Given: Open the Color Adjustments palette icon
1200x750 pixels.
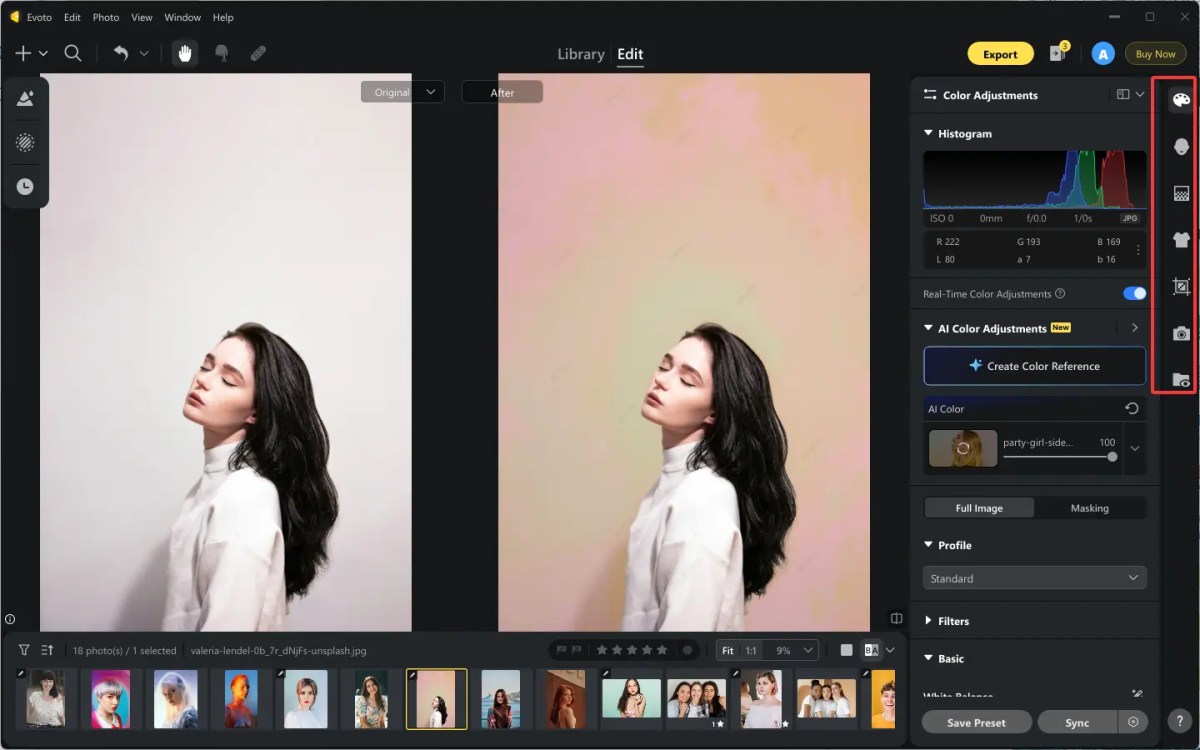Looking at the screenshot, I should [x=1180, y=99].
